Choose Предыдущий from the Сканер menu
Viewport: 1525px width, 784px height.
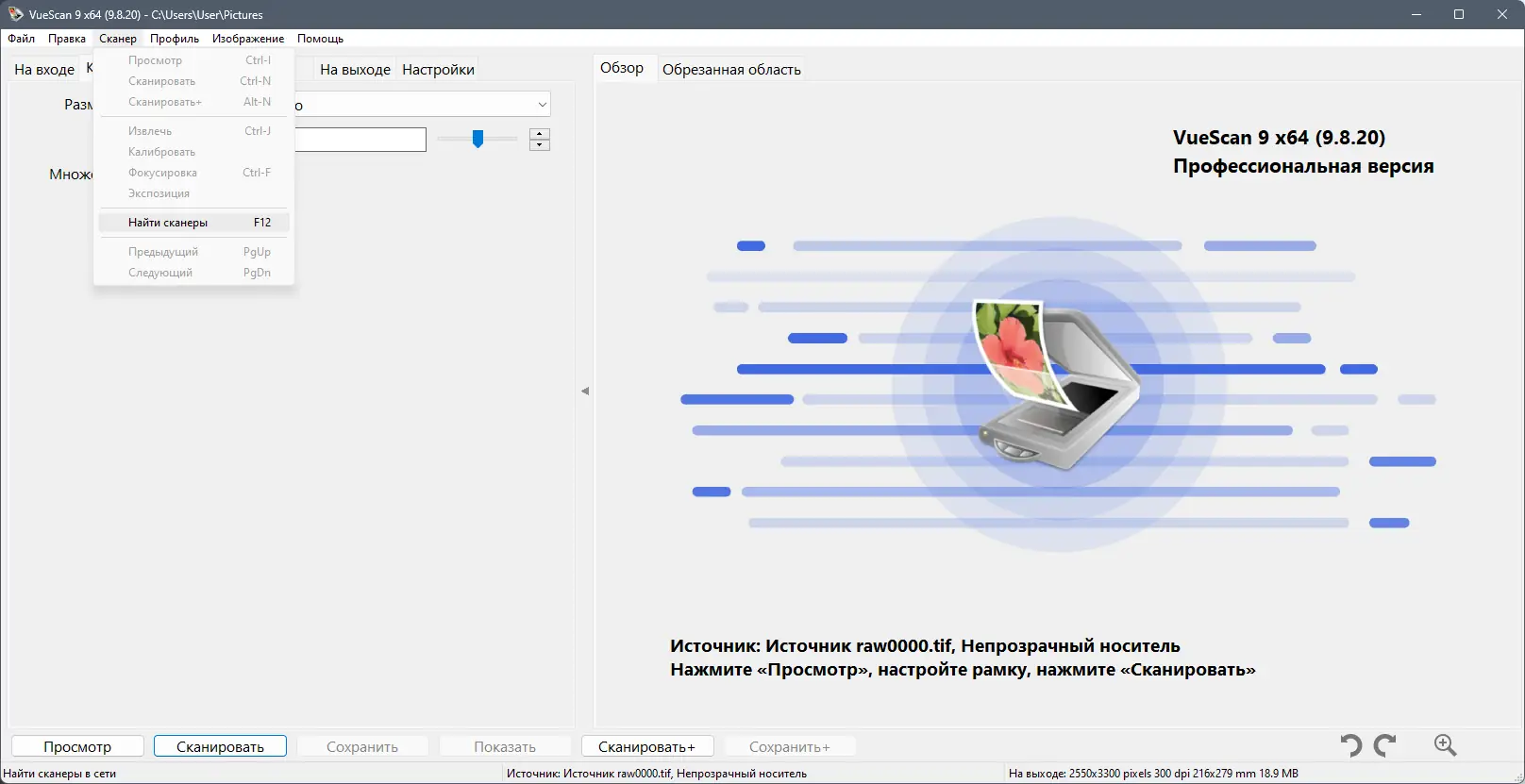coord(193,252)
